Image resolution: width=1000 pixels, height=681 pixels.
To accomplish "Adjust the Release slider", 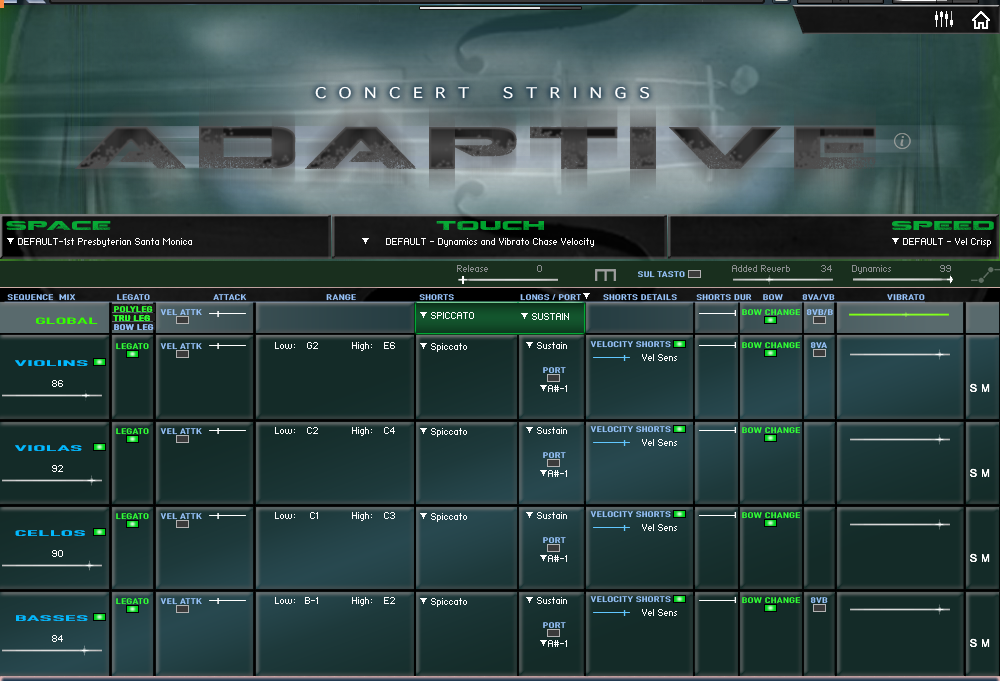I will pyautogui.click(x=508, y=280).
